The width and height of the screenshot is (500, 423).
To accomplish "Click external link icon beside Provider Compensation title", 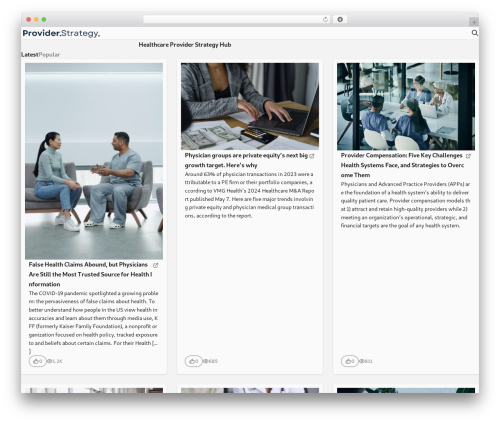I will (x=468, y=156).
